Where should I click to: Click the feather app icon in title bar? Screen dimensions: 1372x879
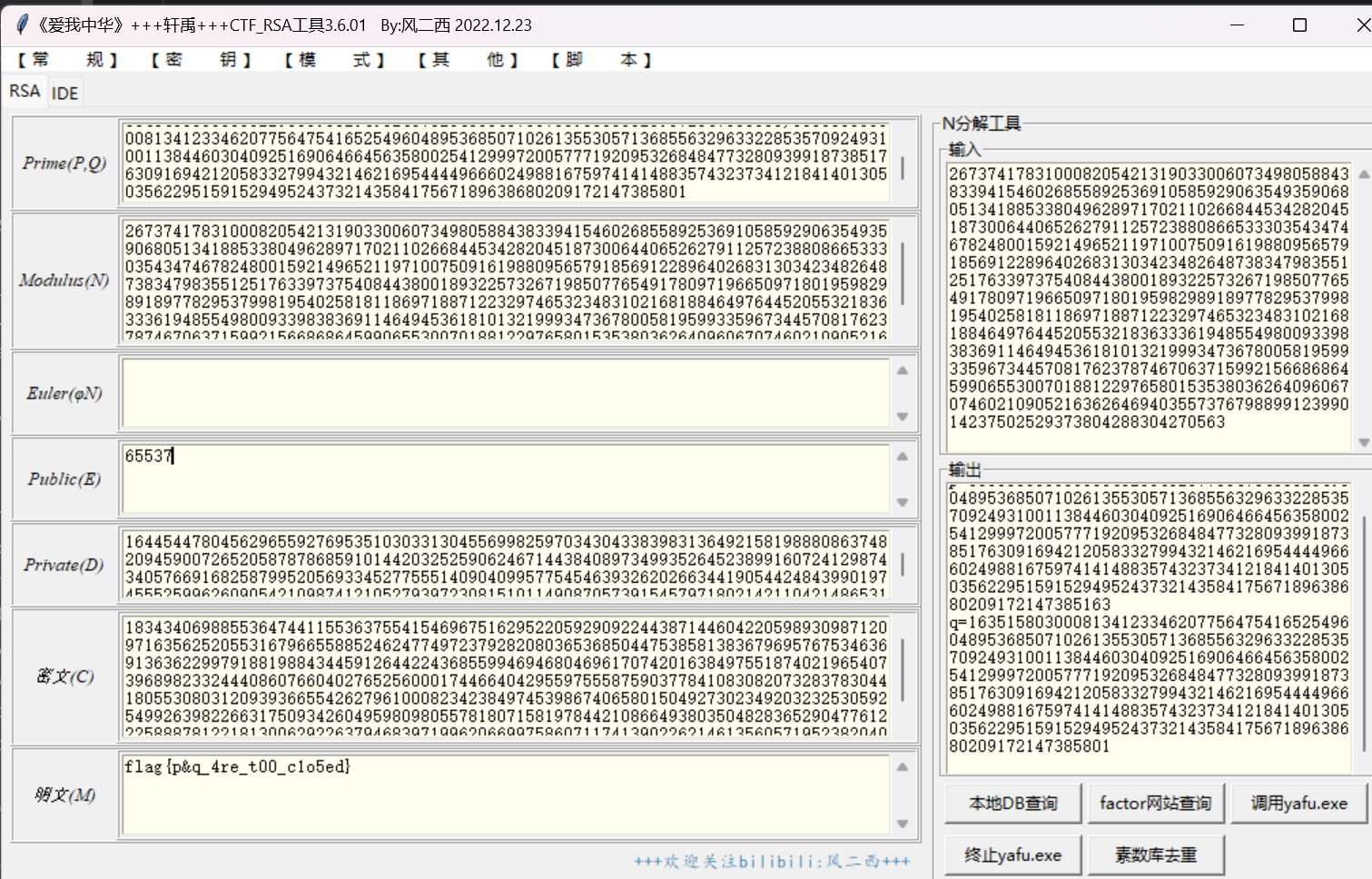[x=22, y=25]
